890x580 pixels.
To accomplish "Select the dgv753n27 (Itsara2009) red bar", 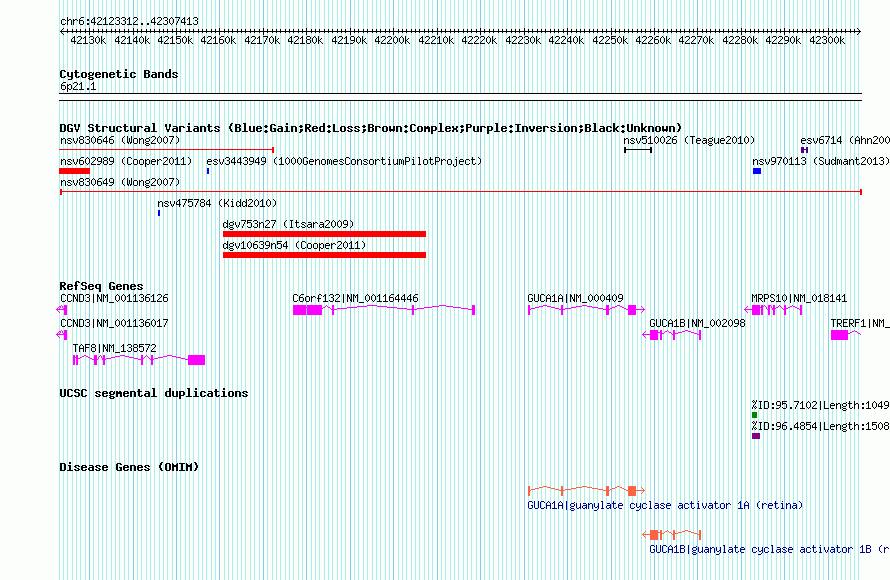I will pyautogui.click(x=324, y=234).
